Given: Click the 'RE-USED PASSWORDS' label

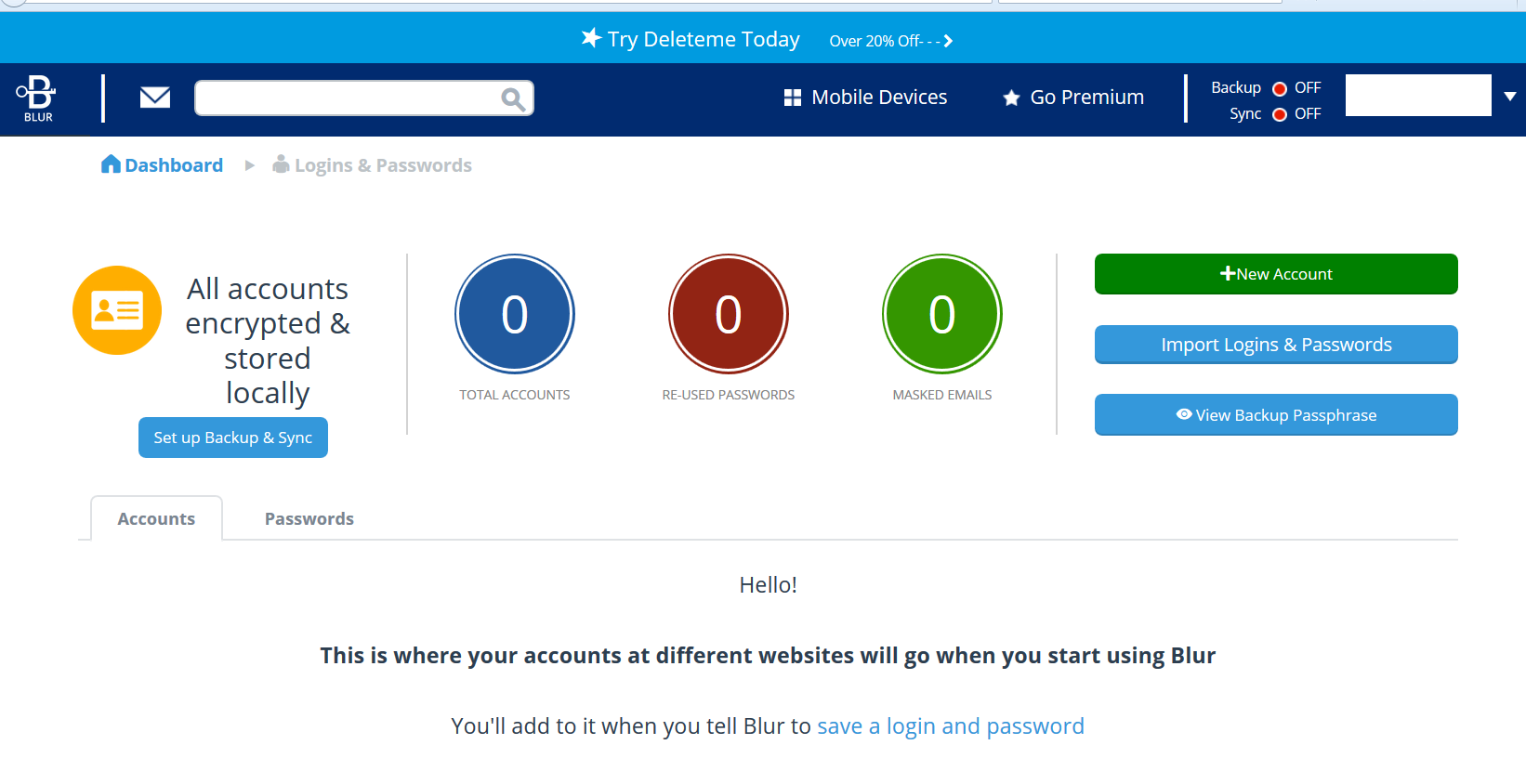Looking at the screenshot, I should pos(729,395).
